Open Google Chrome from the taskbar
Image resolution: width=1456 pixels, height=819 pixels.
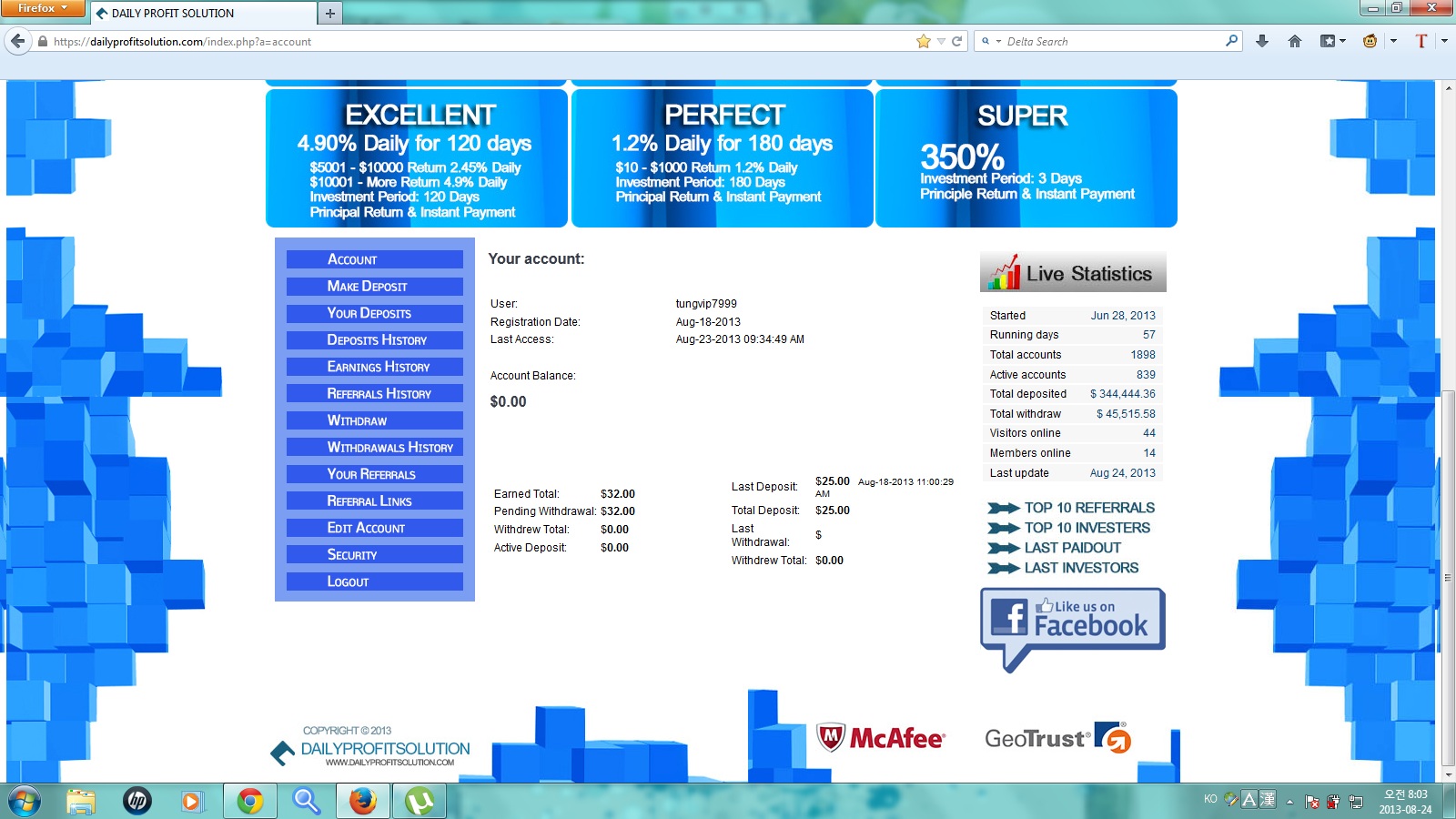point(249,801)
